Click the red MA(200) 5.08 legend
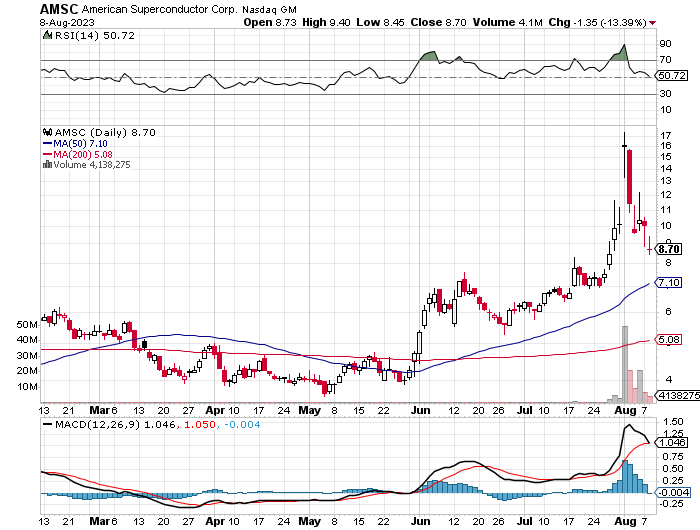The width and height of the screenshot is (700, 530). click(x=78, y=154)
